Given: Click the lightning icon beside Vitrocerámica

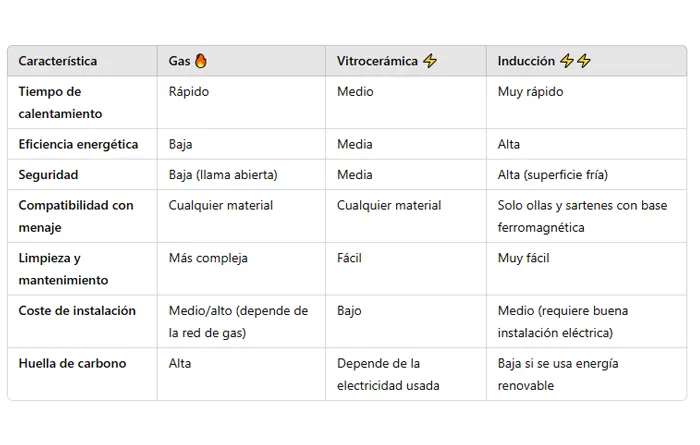Looking at the screenshot, I should 430,61.
